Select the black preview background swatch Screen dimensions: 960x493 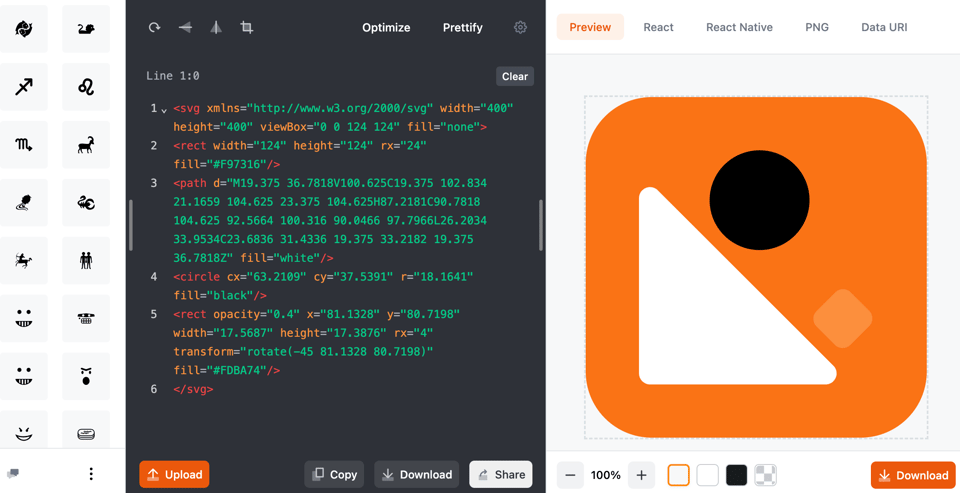(x=736, y=475)
